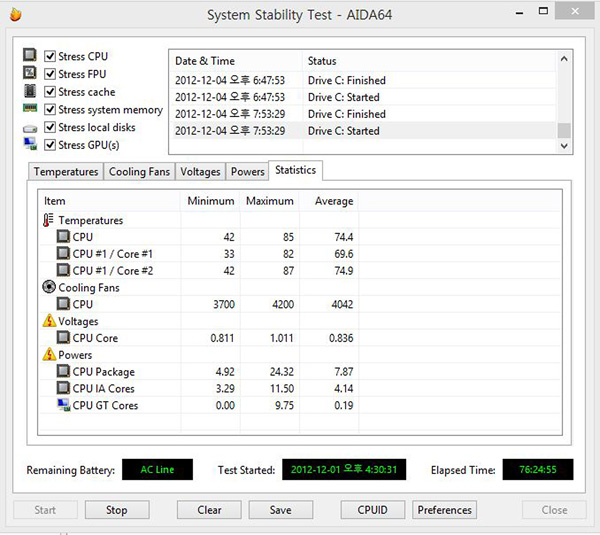Click the log scrollbar thumb

(564, 130)
